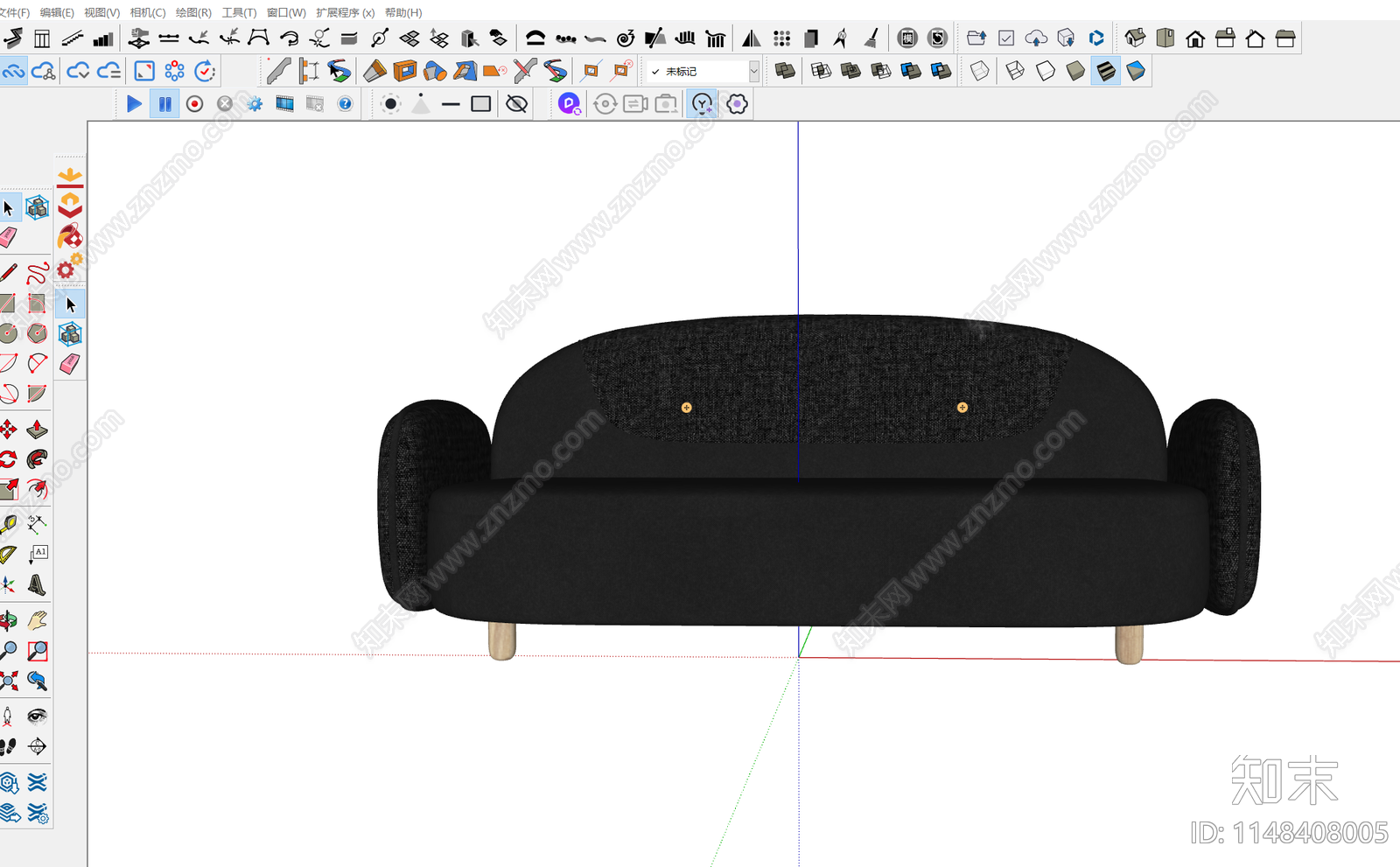The height and width of the screenshot is (867, 1400).
Task: Select the Trim solid tool
Action: coord(911,71)
